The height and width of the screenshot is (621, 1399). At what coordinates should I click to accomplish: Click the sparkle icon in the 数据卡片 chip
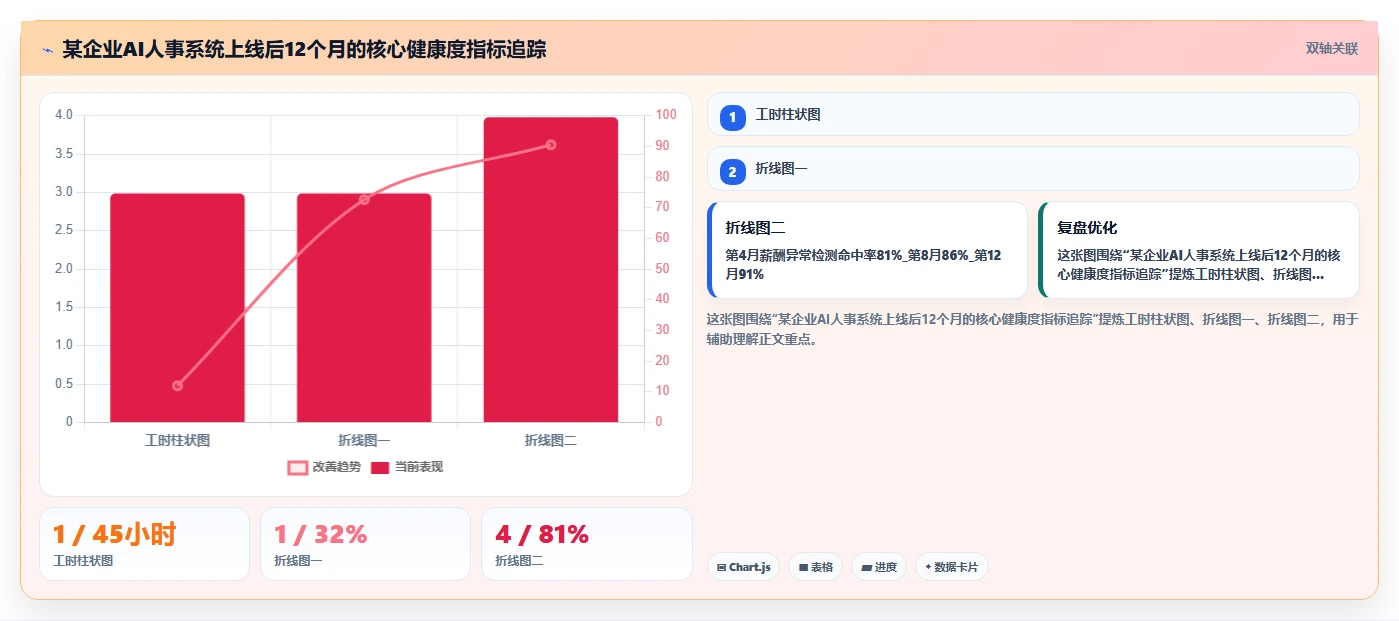(x=928, y=567)
